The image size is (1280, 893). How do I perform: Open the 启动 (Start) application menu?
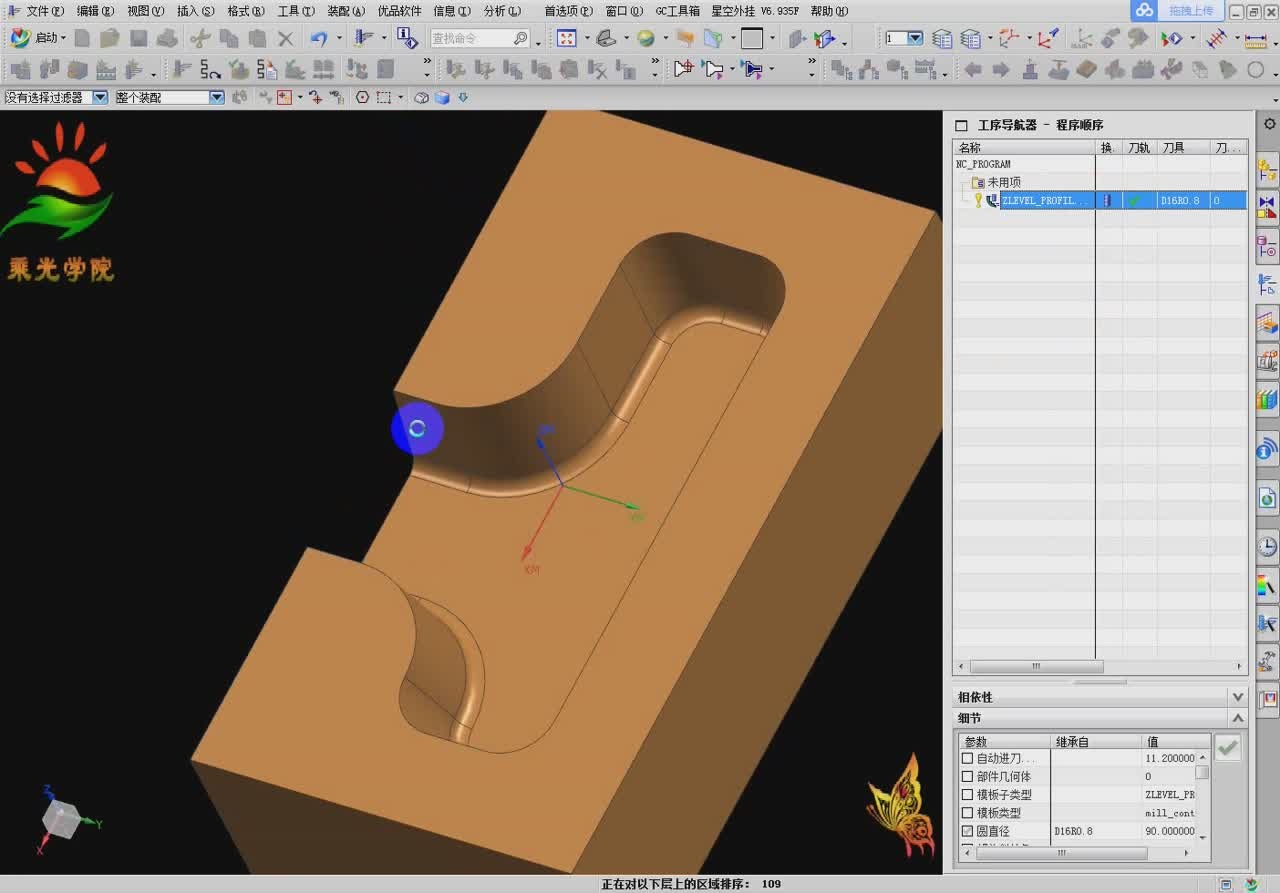[38, 38]
